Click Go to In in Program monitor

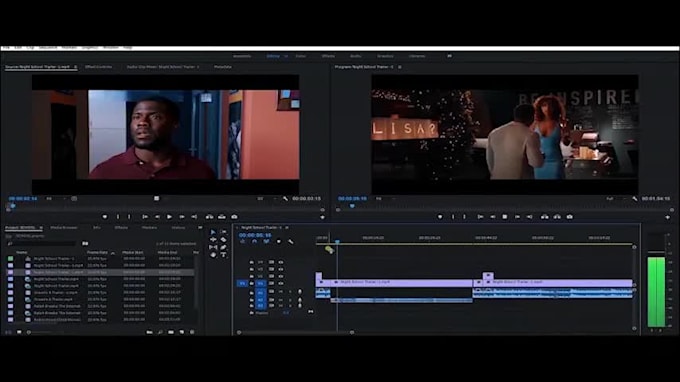(x=480, y=217)
